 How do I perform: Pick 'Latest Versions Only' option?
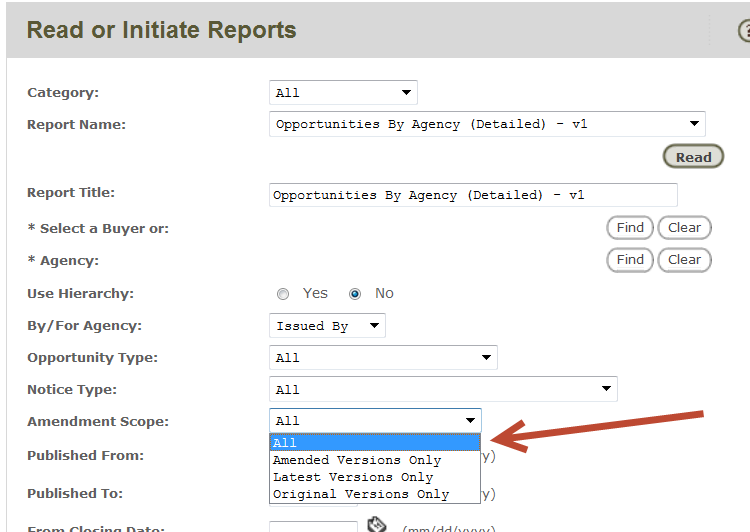click(374, 477)
